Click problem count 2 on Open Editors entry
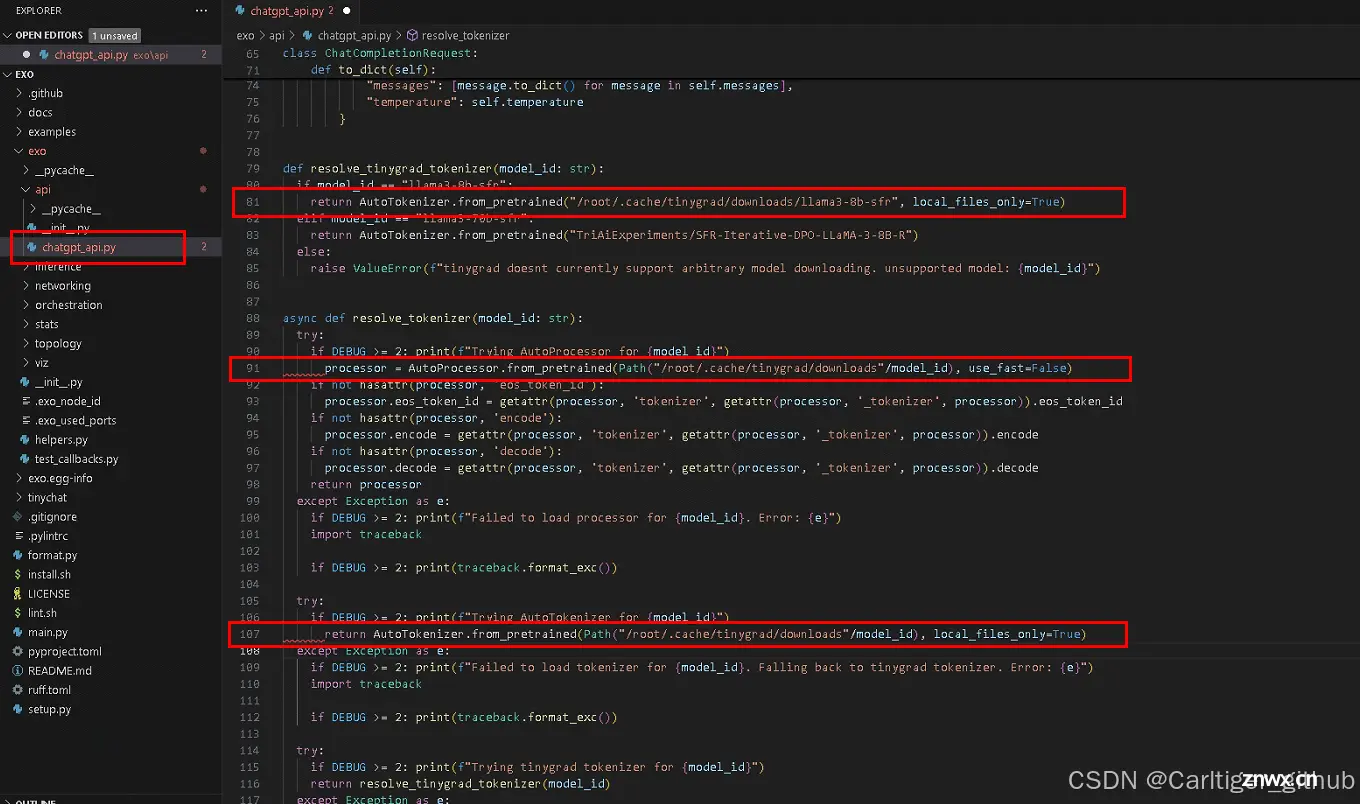 pos(204,55)
